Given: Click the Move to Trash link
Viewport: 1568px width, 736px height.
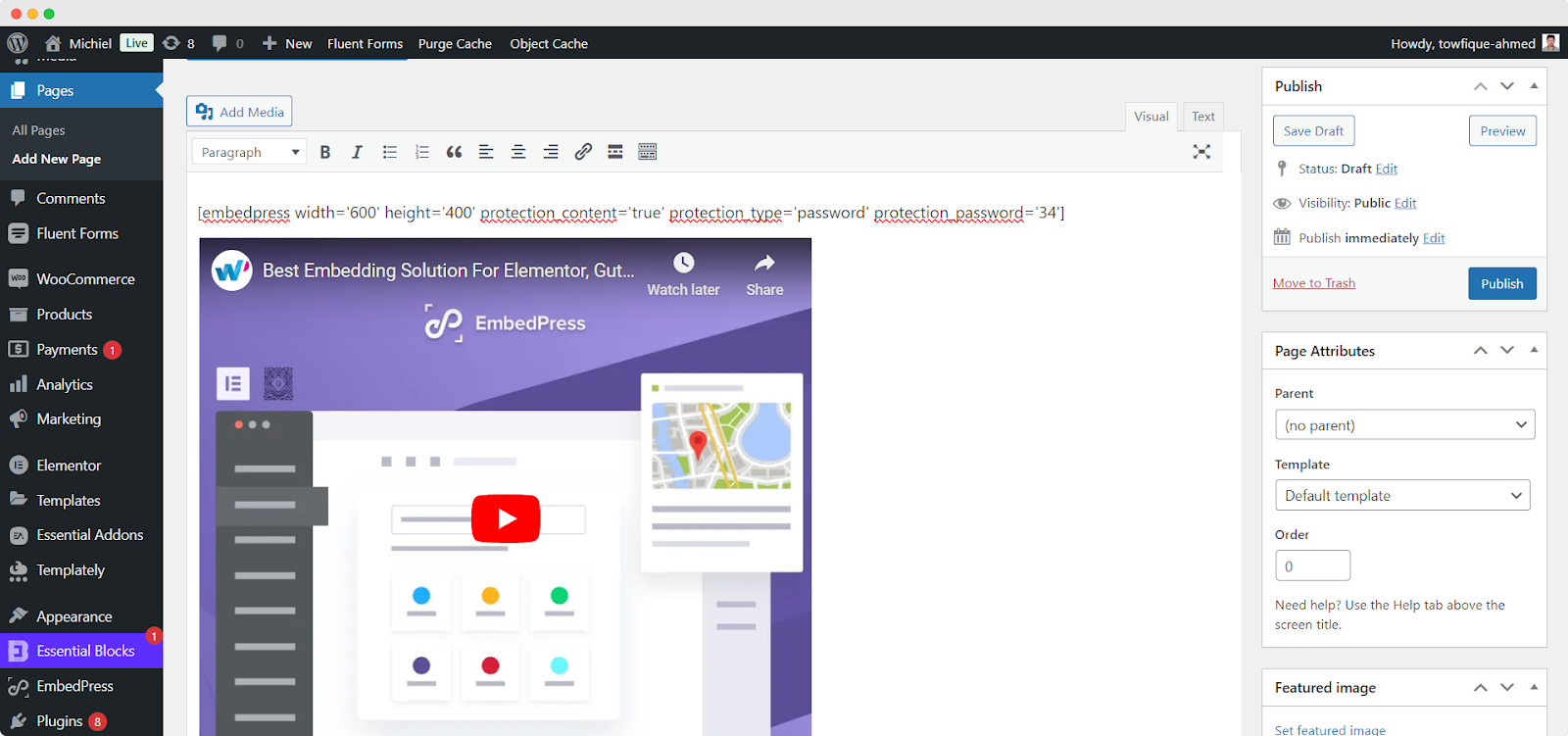Looking at the screenshot, I should pyautogui.click(x=1313, y=283).
